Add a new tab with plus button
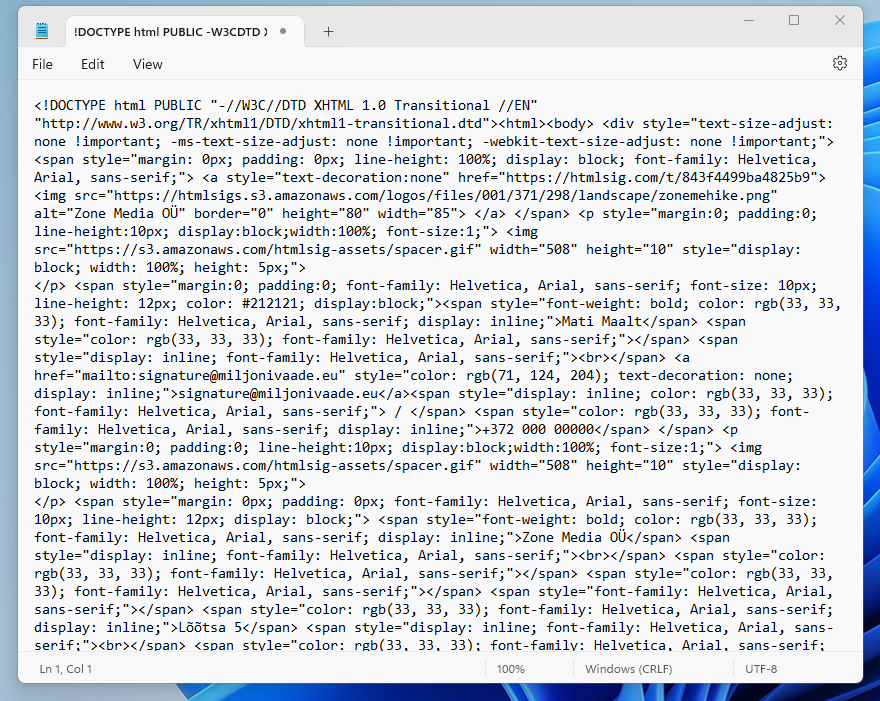Screen dimensions: 880x701 pos(328,31)
